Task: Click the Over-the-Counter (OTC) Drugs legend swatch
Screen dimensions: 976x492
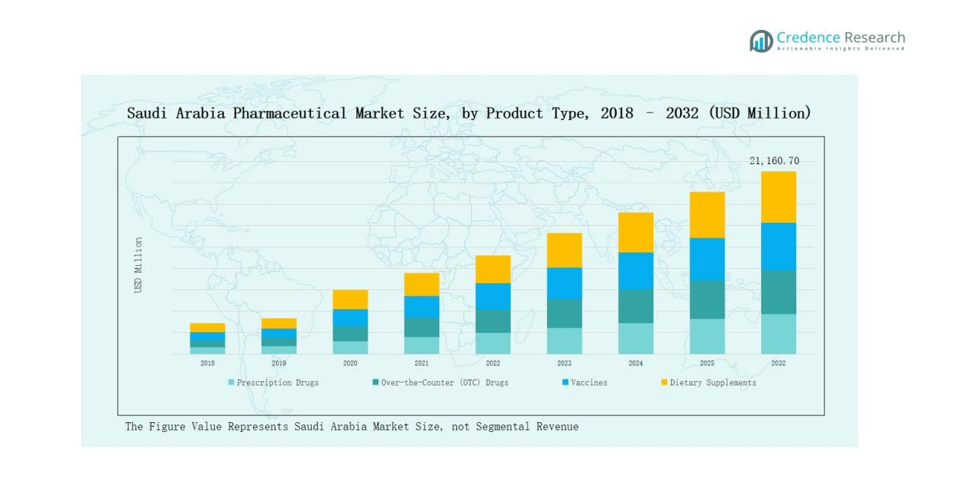Action: (x=376, y=383)
